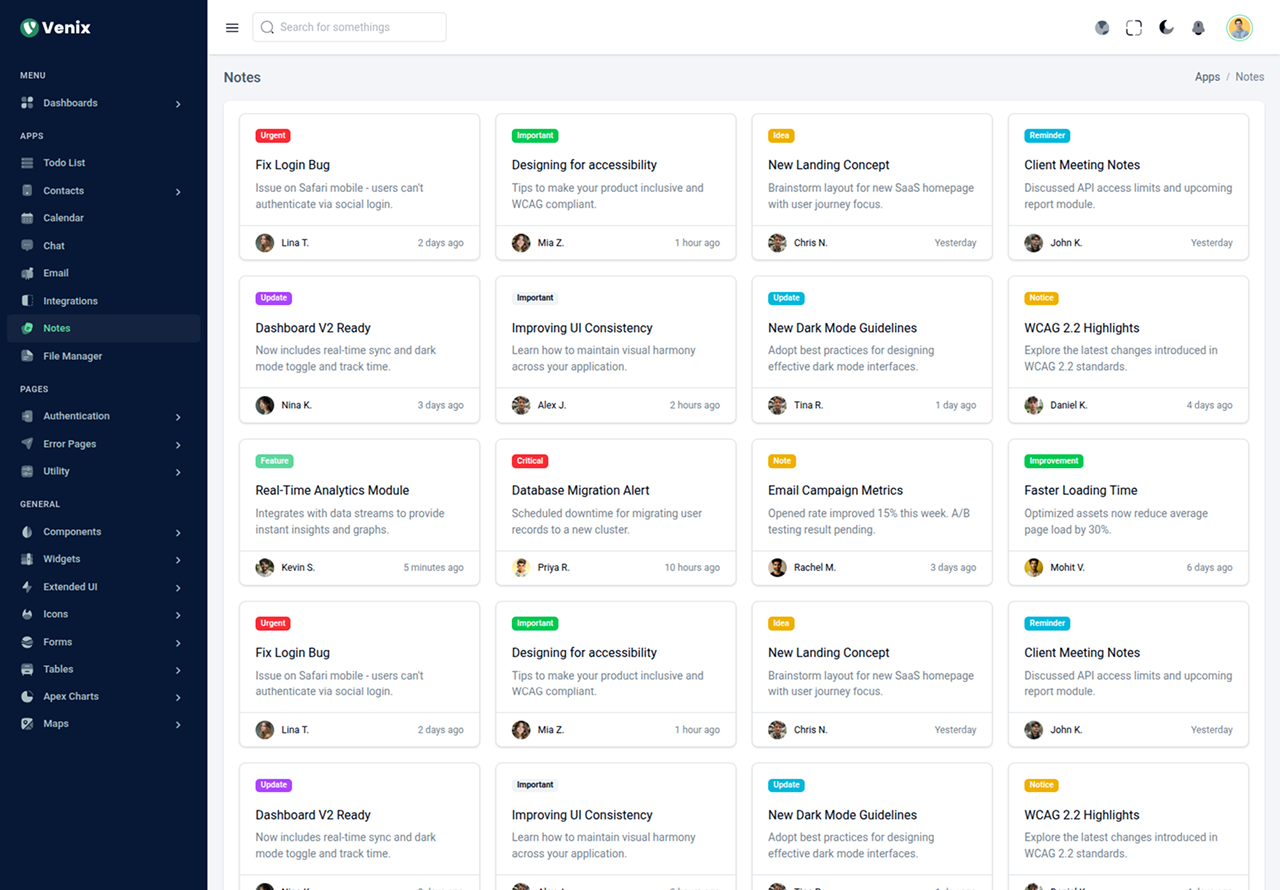
Task: Toggle dark mode with moon icon
Action: tap(1166, 28)
